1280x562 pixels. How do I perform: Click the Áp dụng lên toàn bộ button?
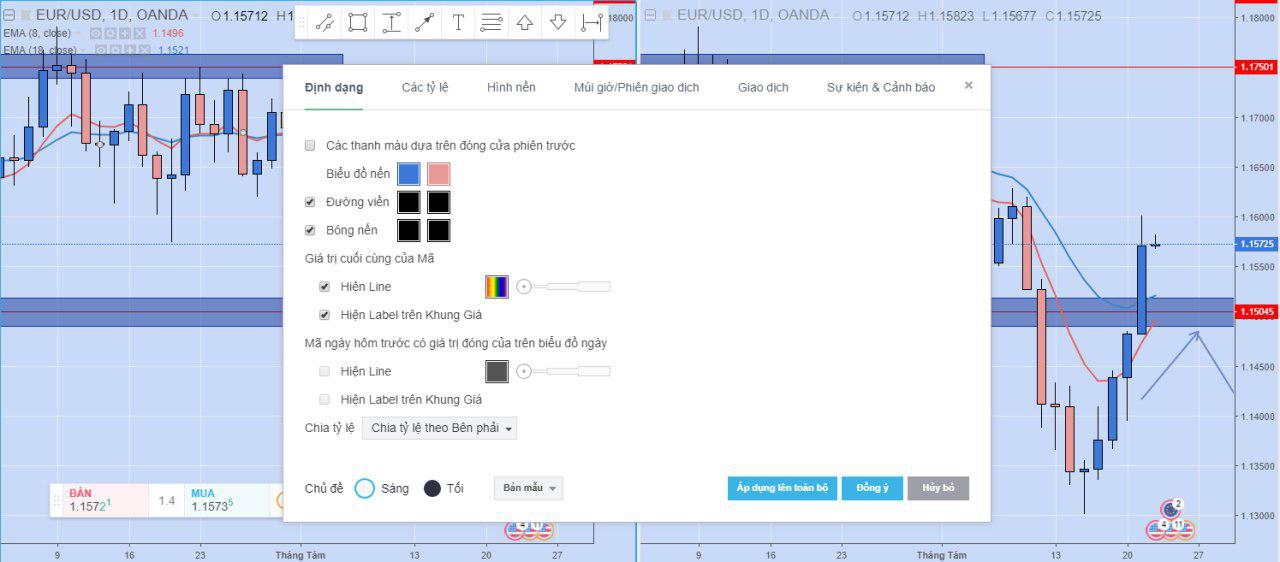coord(782,488)
